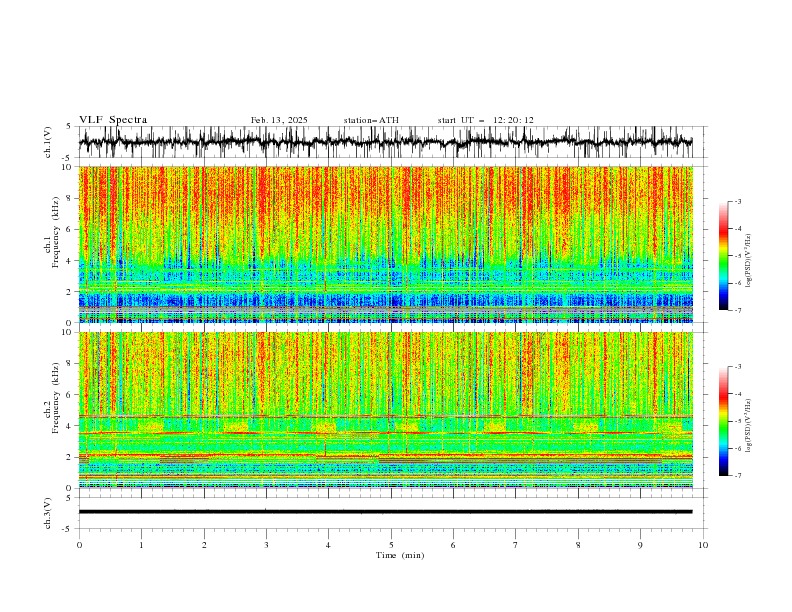
Task: Click time axis tick label "9"
Action: (x=640, y=545)
